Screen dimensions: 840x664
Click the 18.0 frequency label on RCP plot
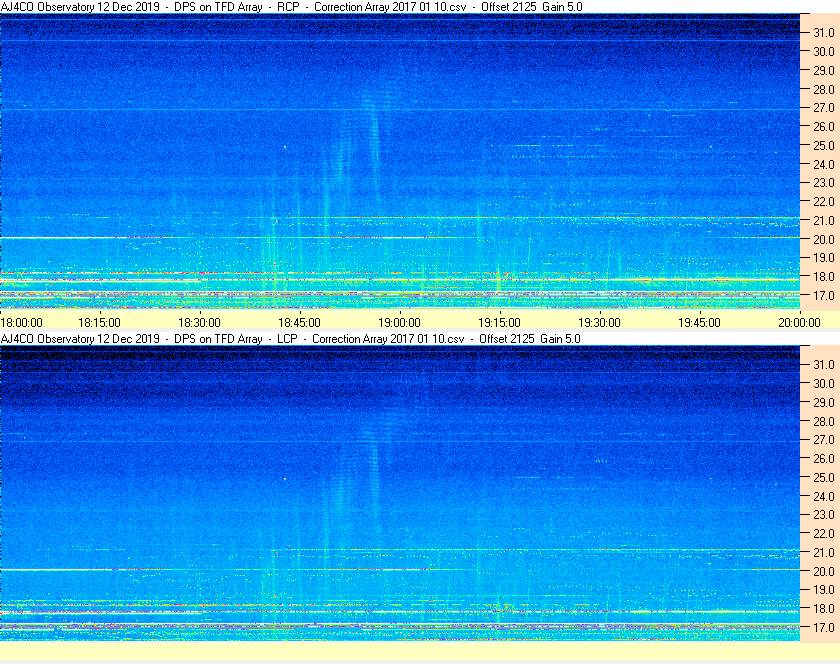click(824, 277)
